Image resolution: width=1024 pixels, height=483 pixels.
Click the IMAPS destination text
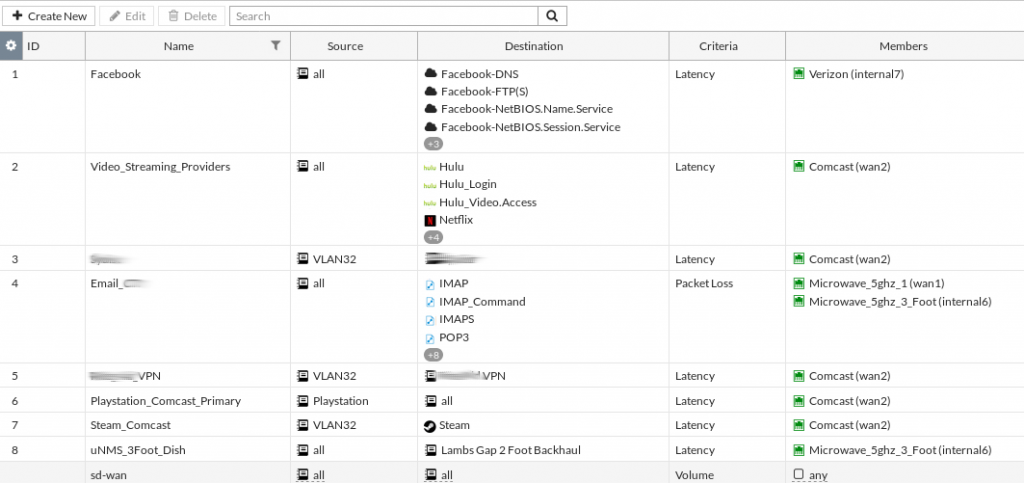(x=456, y=319)
